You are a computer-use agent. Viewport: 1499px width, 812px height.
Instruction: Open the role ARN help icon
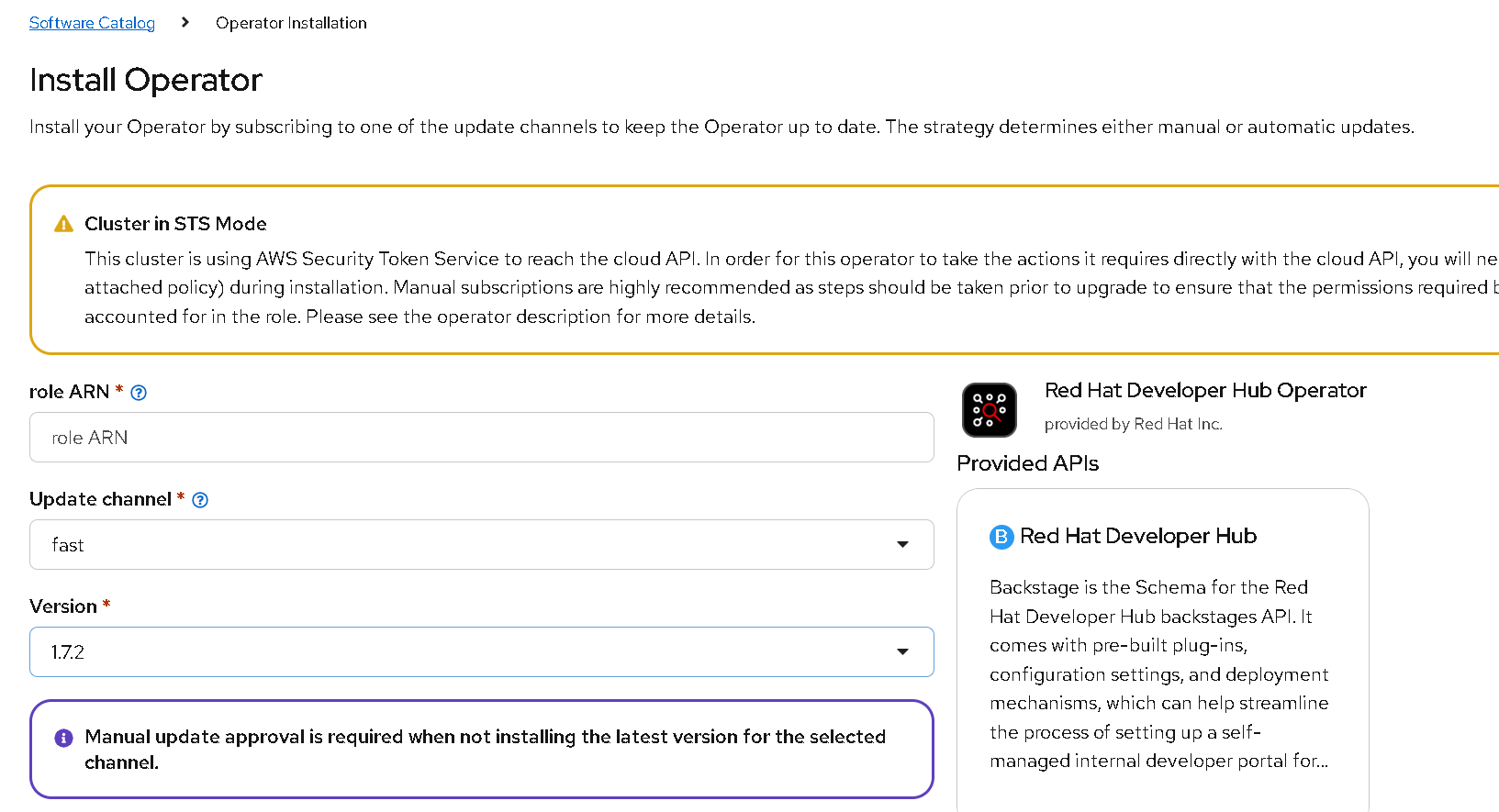coord(139,393)
